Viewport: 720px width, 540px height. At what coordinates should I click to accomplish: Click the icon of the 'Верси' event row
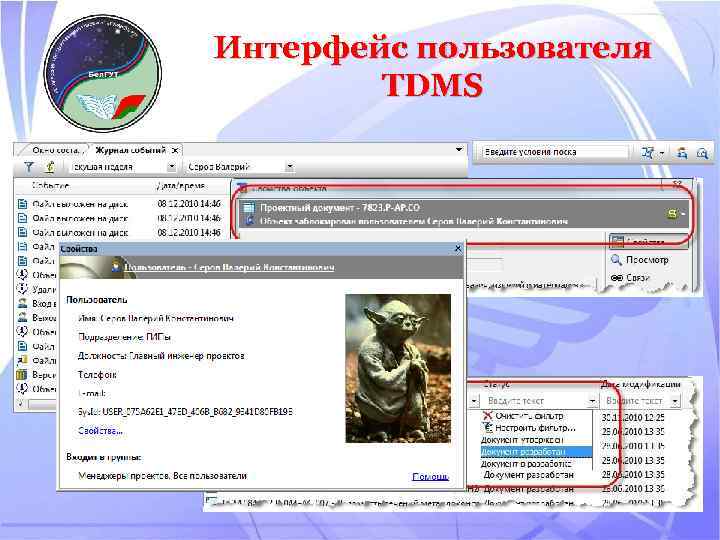click(22, 375)
